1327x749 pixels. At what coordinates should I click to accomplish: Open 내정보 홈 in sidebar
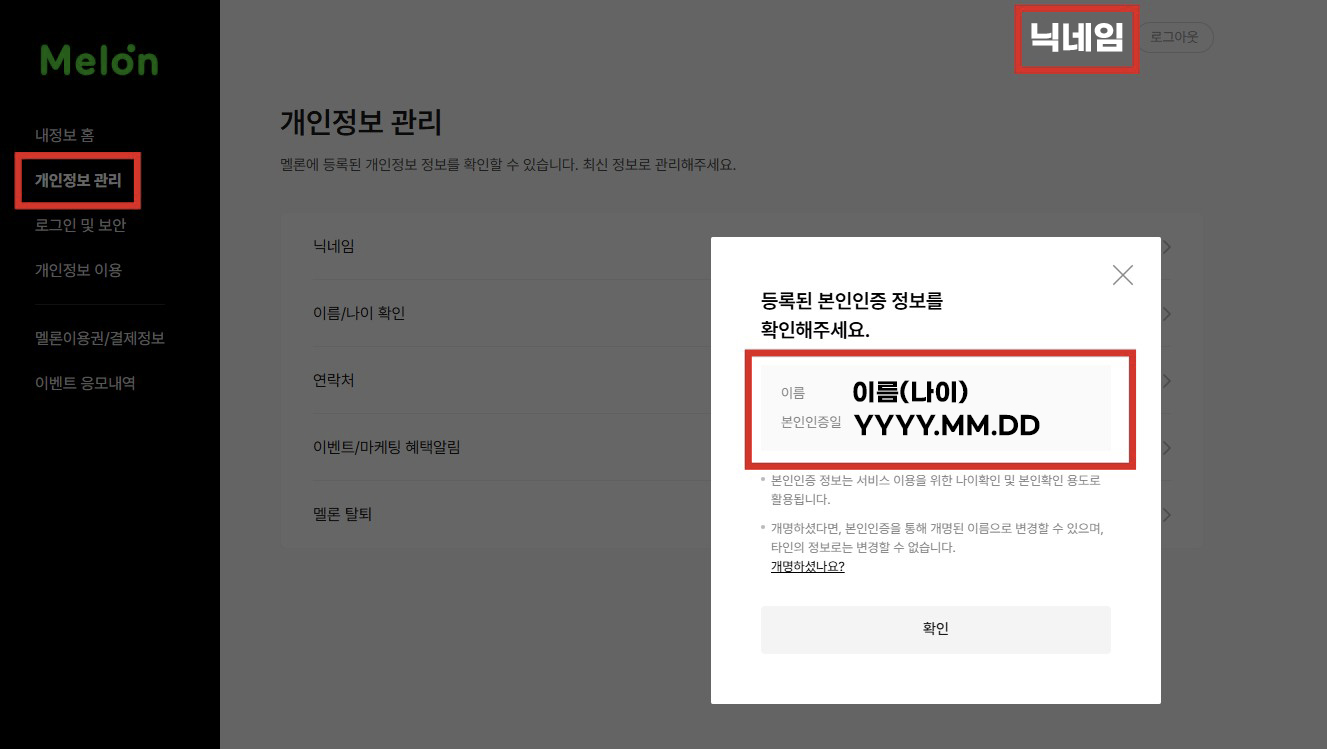pos(64,135)
